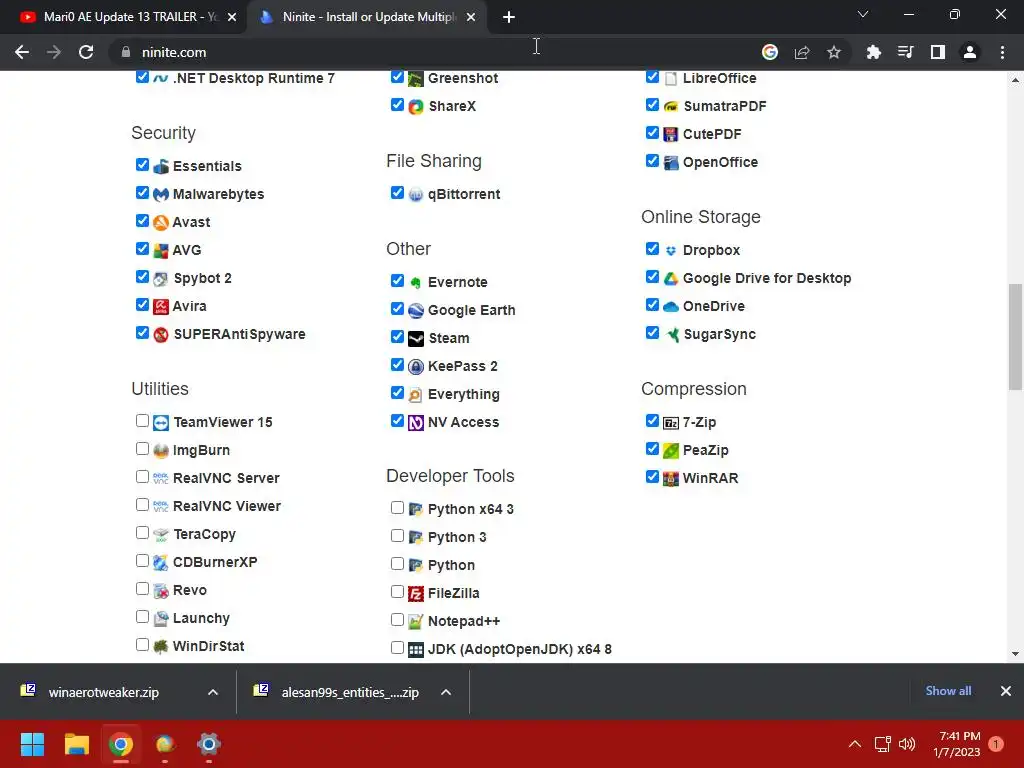Image resolution: width=1024 pixels, height=768 pixels.
Task: Open Chrome three-dot menu
Action: [1002, 52]
